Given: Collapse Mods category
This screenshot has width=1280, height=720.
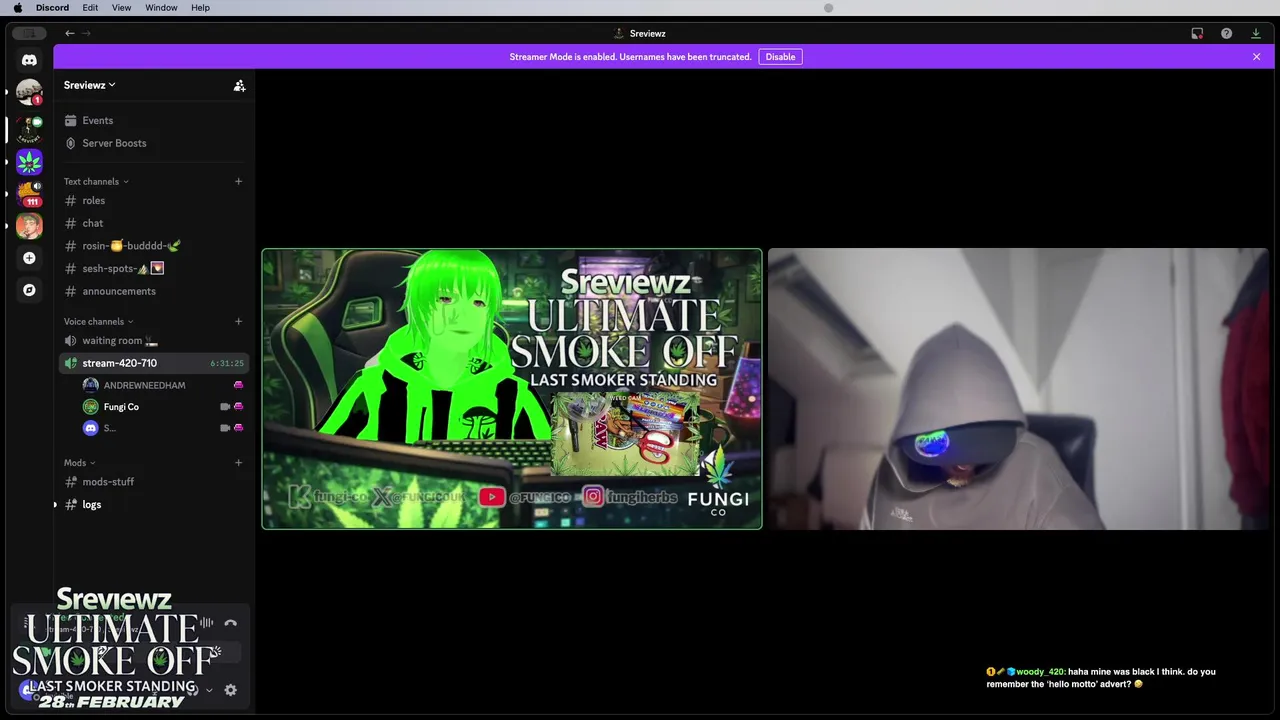Looking at the screenshot, I should click(x=80, y=463).
